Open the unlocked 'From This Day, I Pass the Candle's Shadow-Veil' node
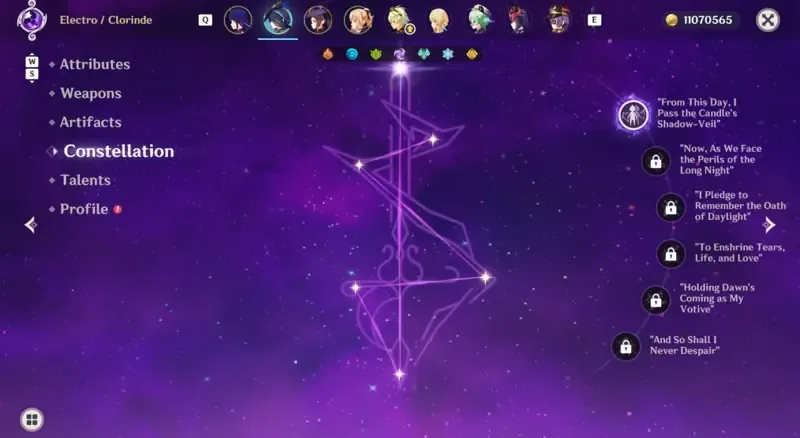 pyautogui.click(x=633, y=114)
